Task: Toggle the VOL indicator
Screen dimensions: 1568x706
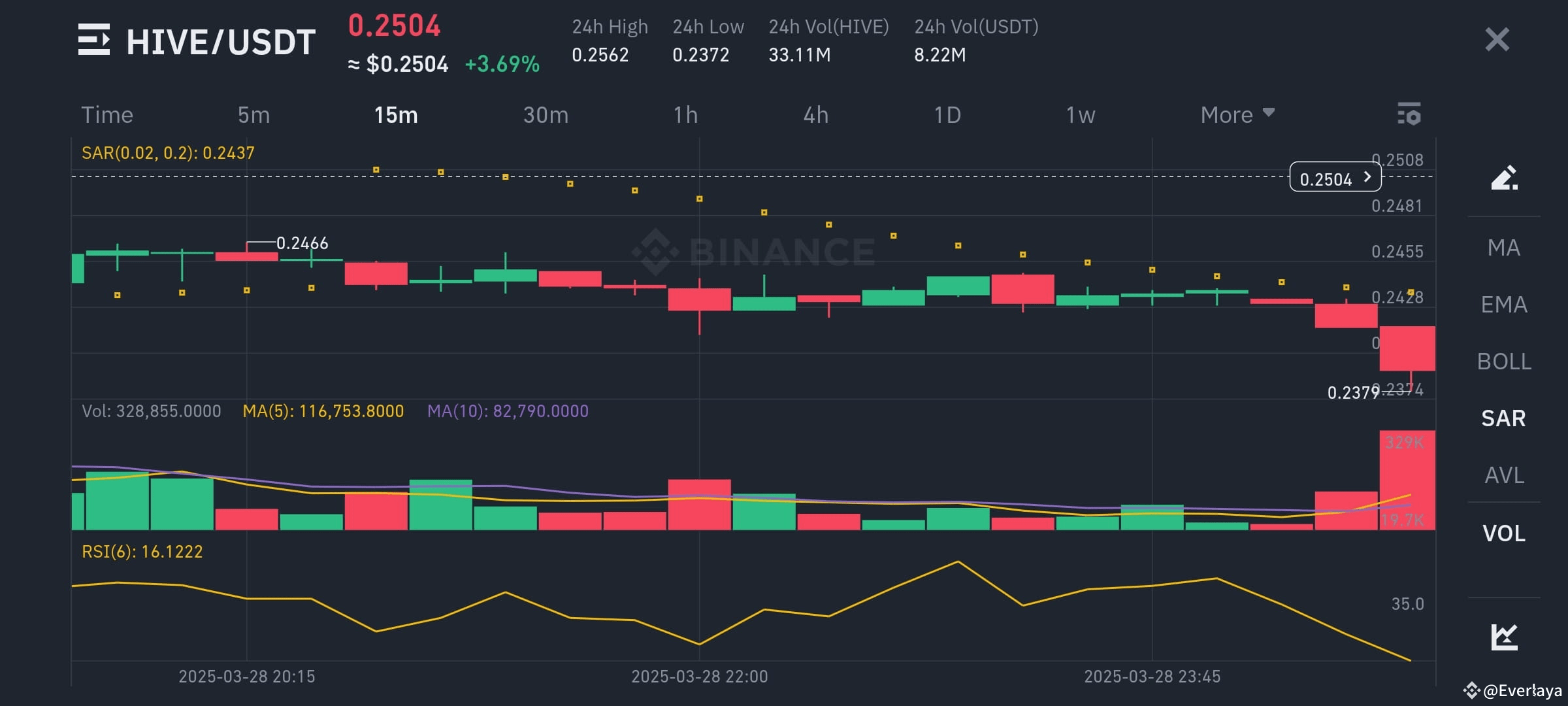Action: pos(1504,533)
